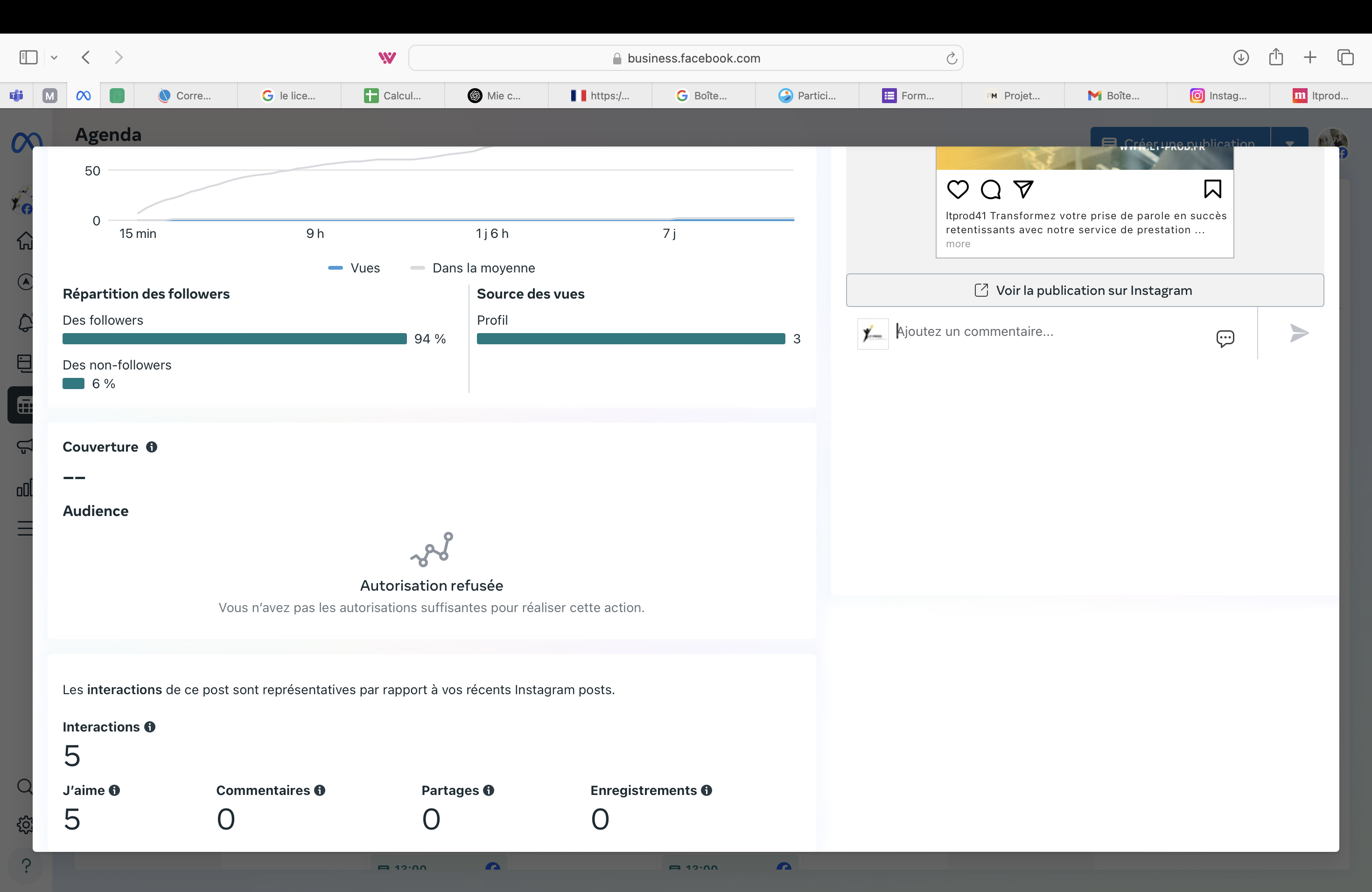Screen dimensions: 1372x892
Task: Click the Enregistrements info icon
Action: (x=707, y=791)
